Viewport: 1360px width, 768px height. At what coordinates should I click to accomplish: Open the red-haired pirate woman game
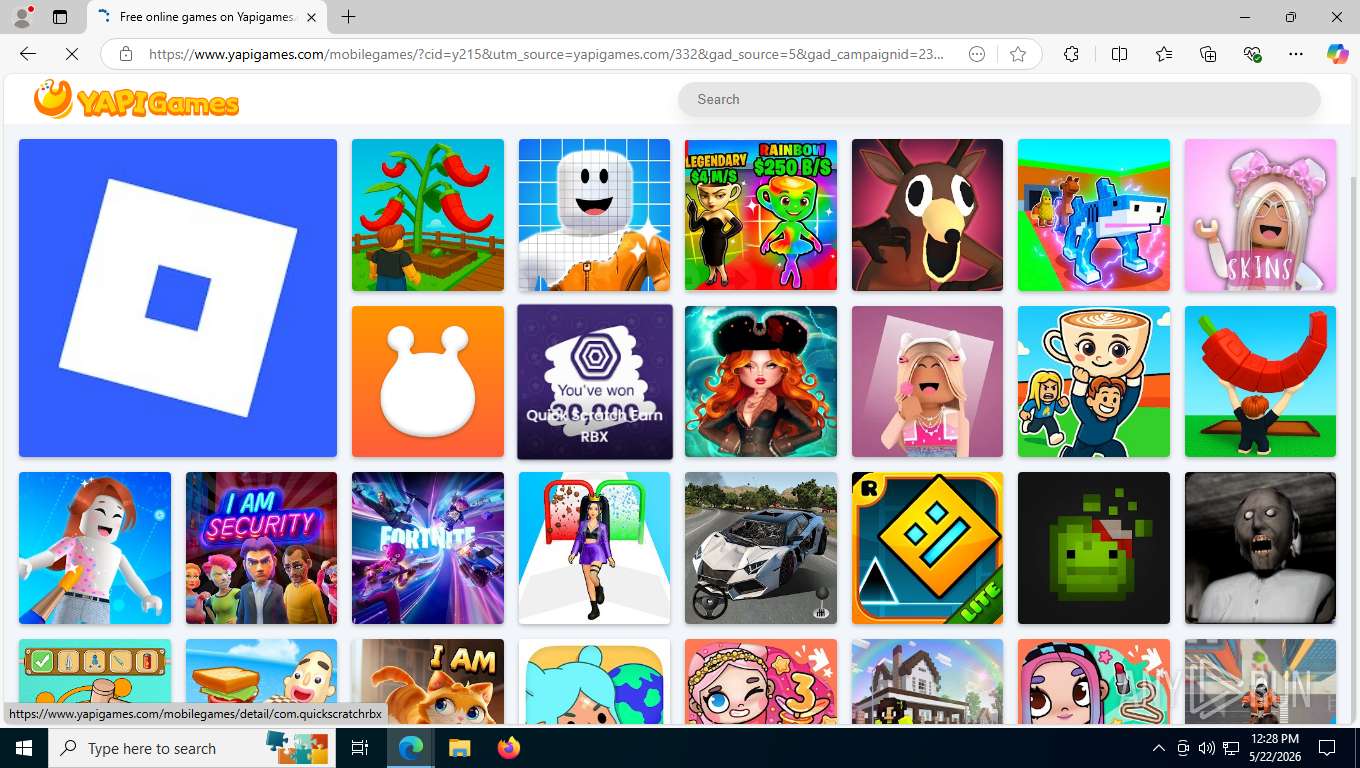[x=761, y=382]
